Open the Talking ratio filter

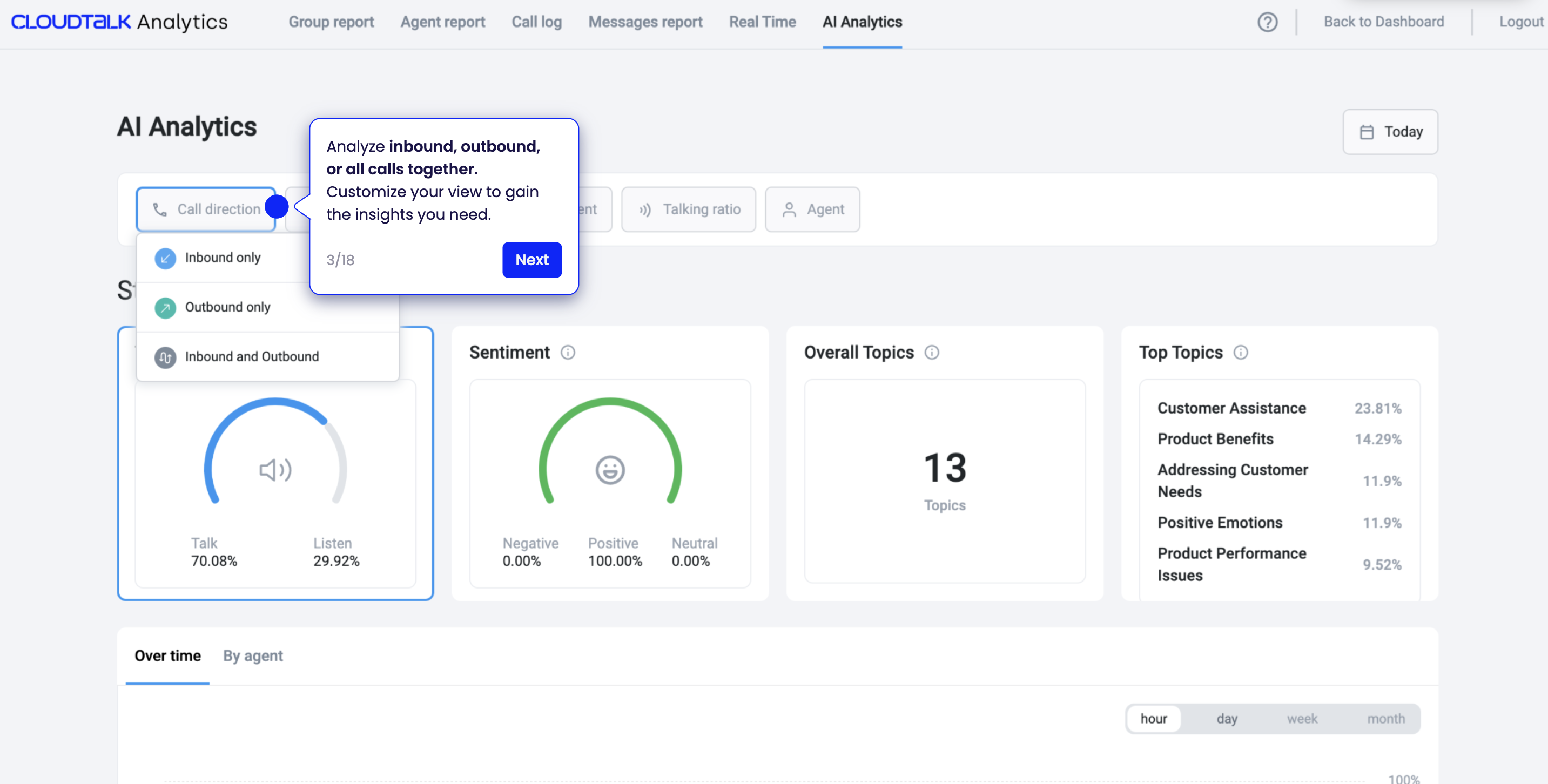[689, 209]
